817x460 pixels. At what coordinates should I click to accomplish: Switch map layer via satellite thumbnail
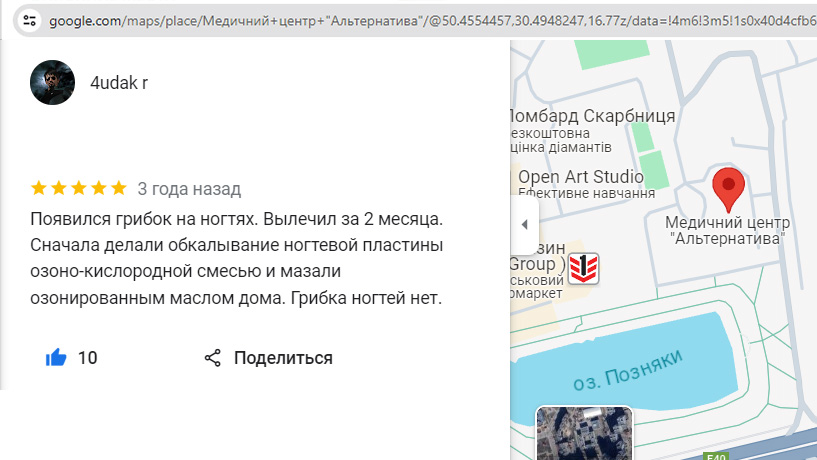[584, 434]
